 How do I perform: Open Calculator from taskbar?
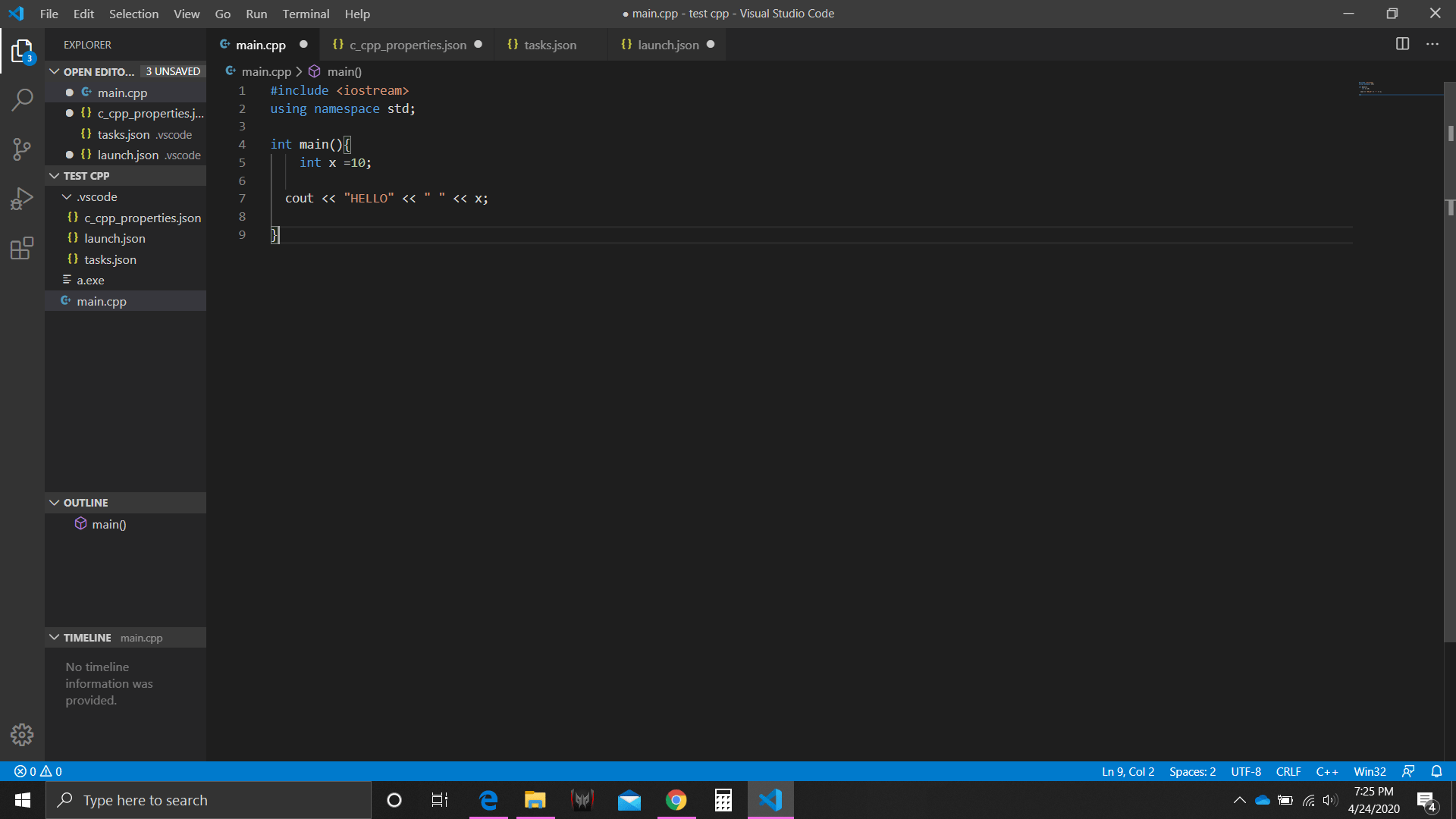[x=723, y=800]
